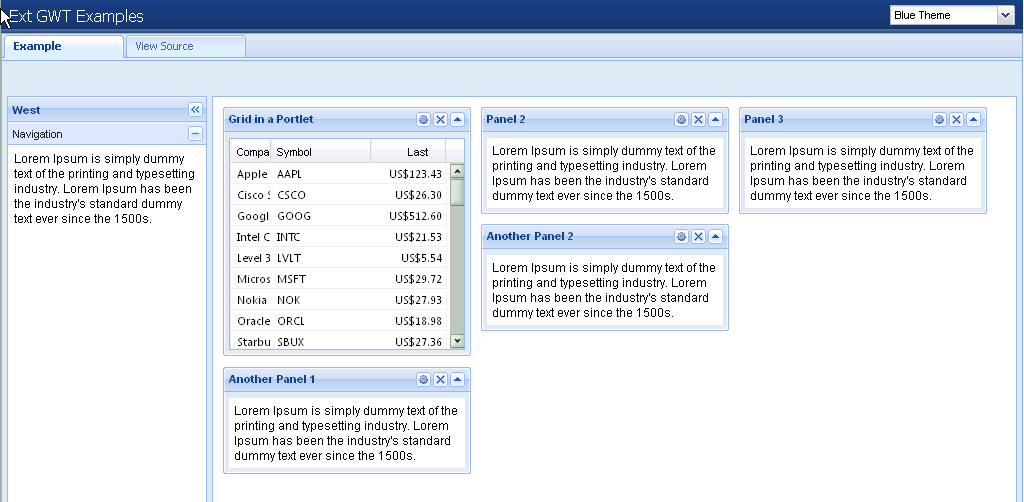
Task: Collapse Panel 3 using the arrow toggle
Action: 973,120
